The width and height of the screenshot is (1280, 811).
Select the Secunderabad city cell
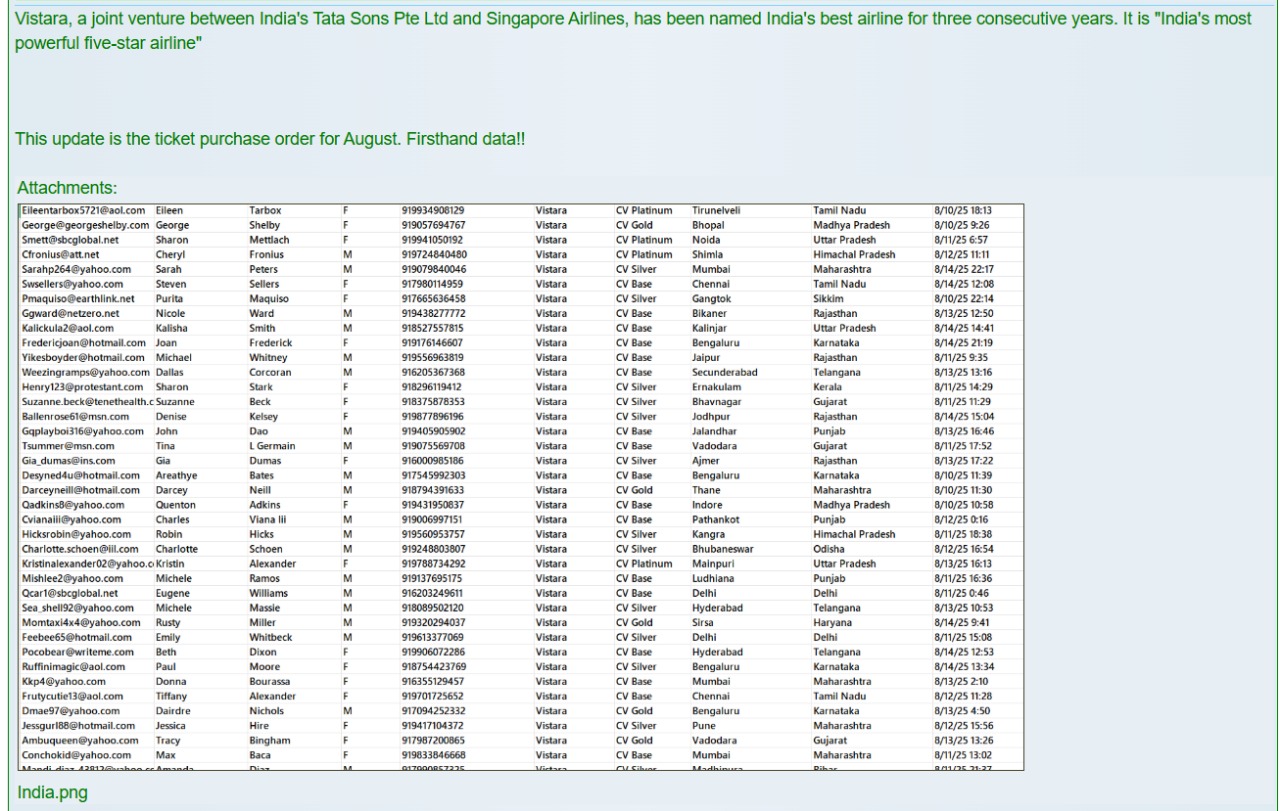(x=725, y=372)
